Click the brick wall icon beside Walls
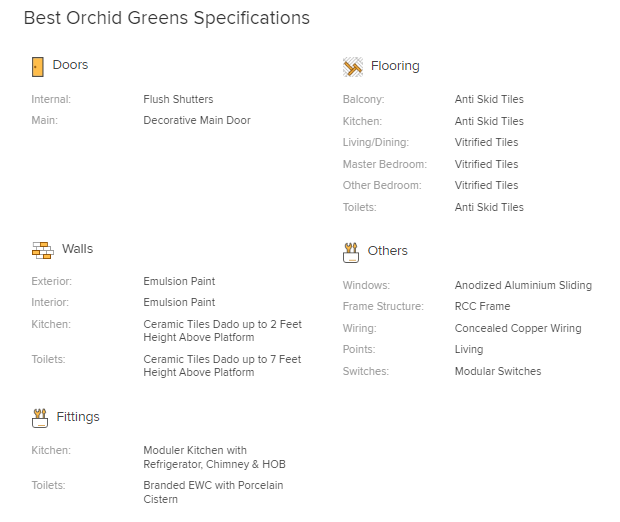 43,250
